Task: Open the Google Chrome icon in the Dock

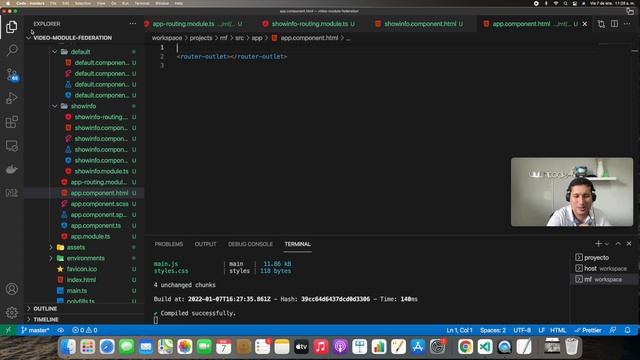Action: 465,347
